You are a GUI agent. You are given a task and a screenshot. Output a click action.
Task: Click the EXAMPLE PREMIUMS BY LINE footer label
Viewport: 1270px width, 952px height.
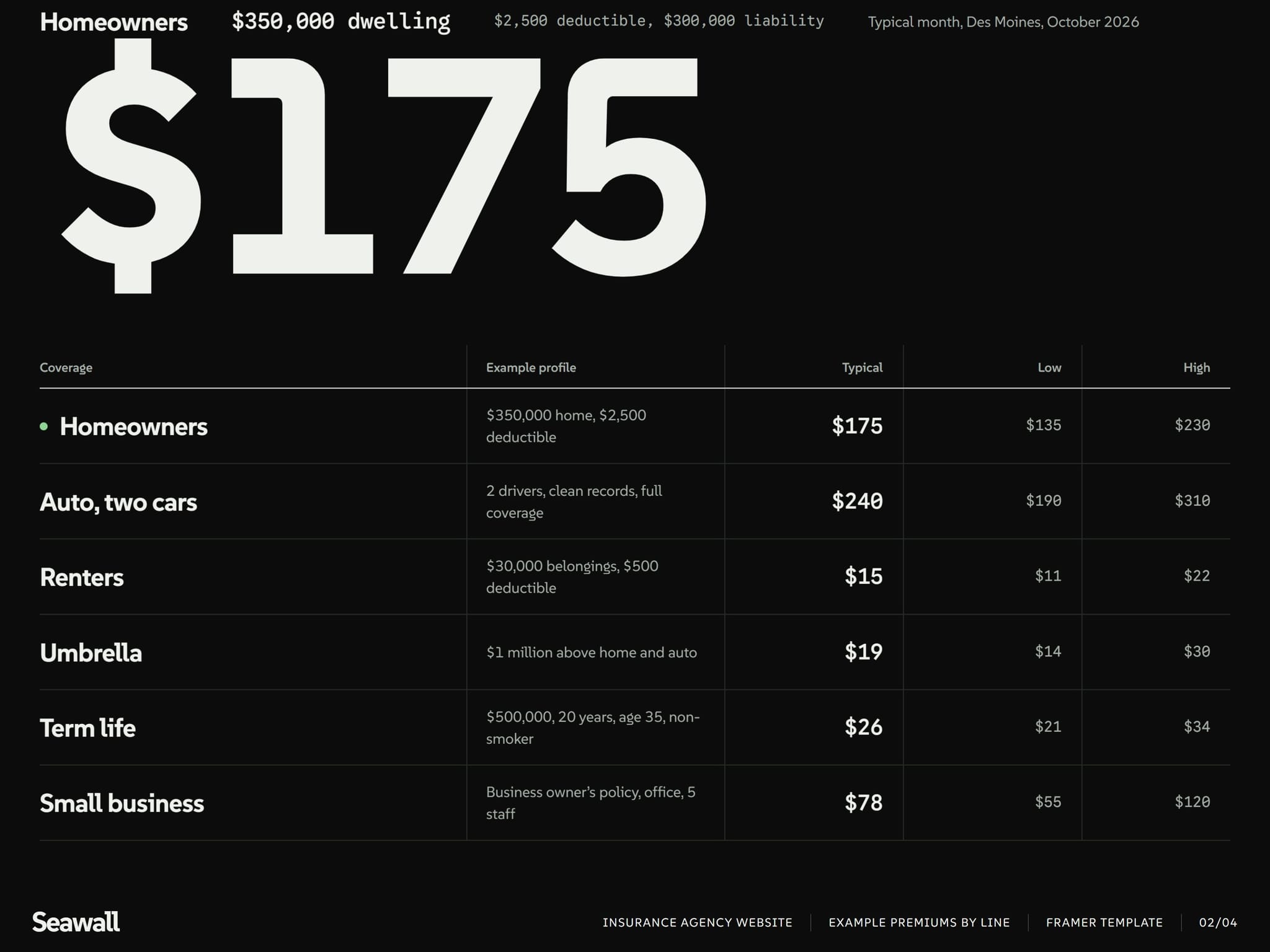click(x=919, y=923)
